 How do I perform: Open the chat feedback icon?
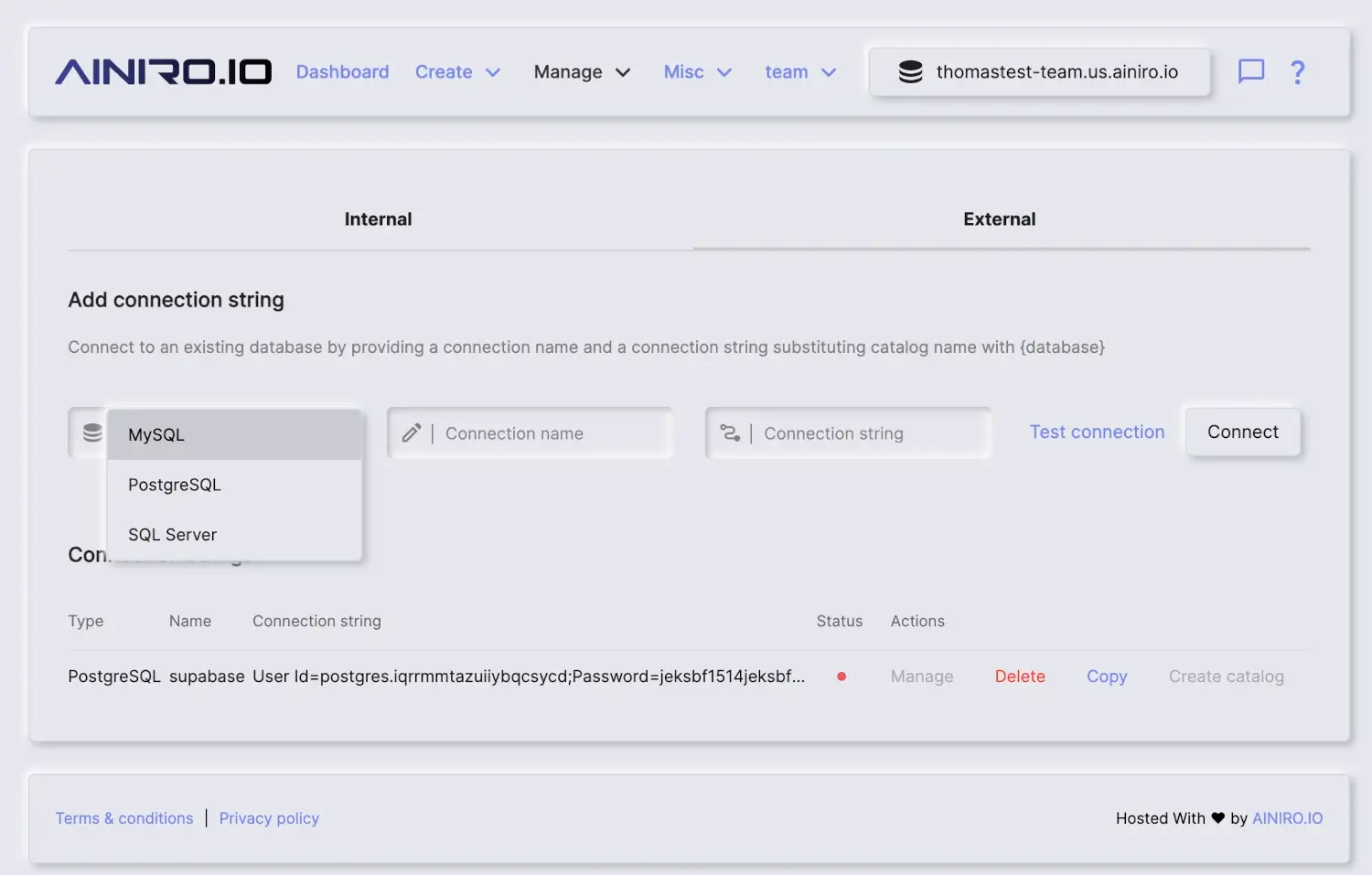coord(1250,71)
